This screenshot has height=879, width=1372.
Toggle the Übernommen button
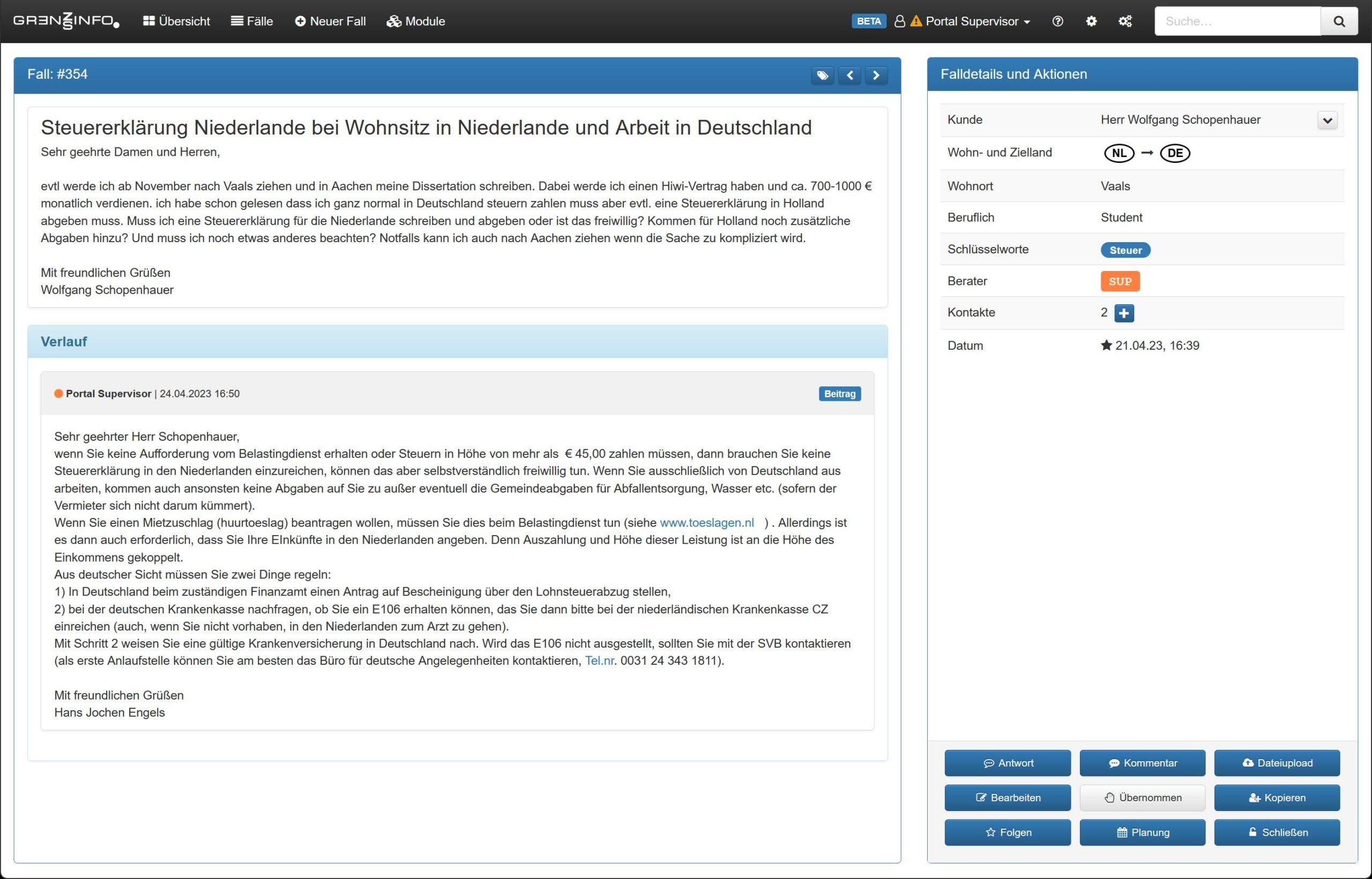tap(1142, 798)
